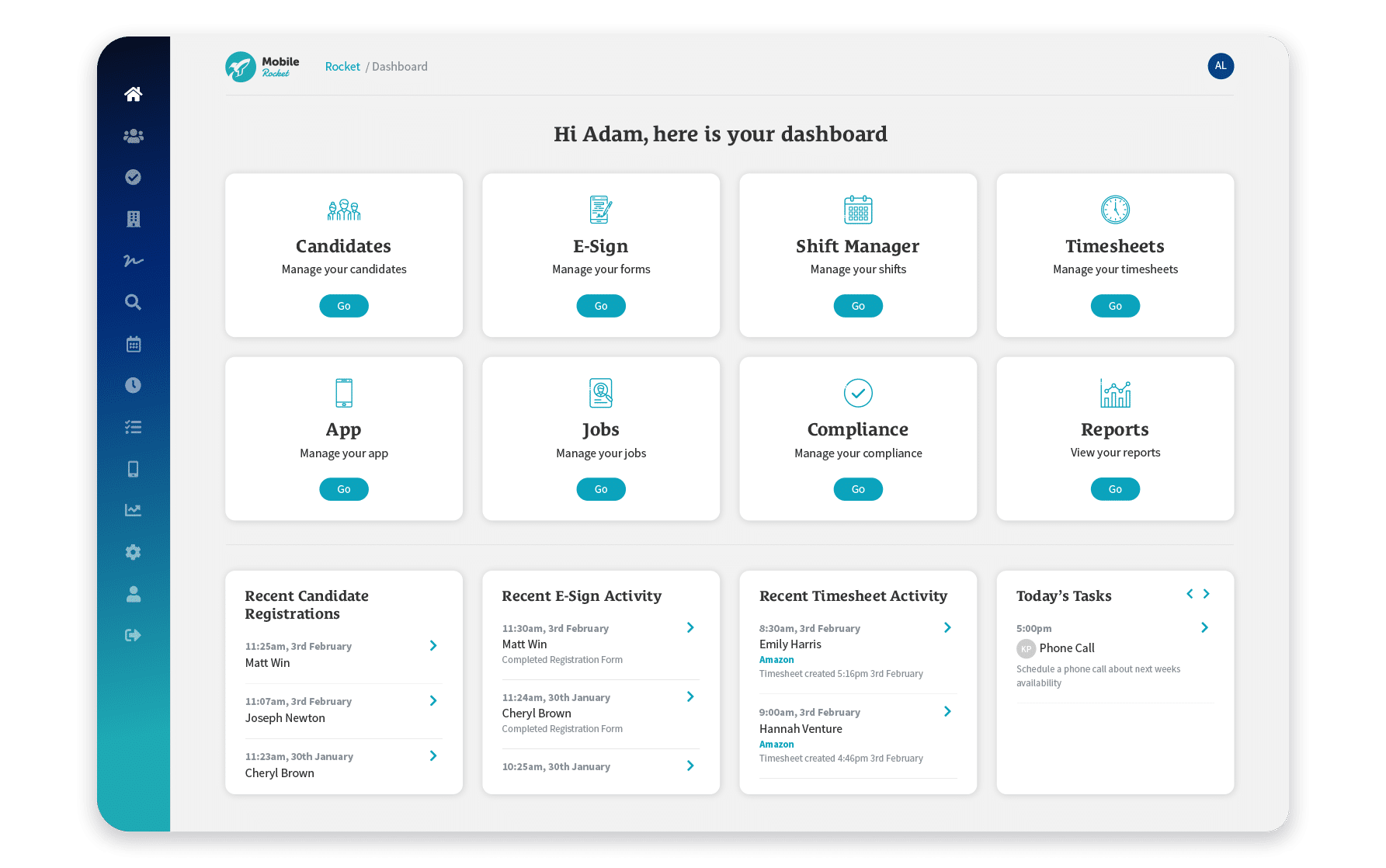Open the AL user avatar menu
Viewport: 1386px width, 868px height.
[x=1221, y=66]
